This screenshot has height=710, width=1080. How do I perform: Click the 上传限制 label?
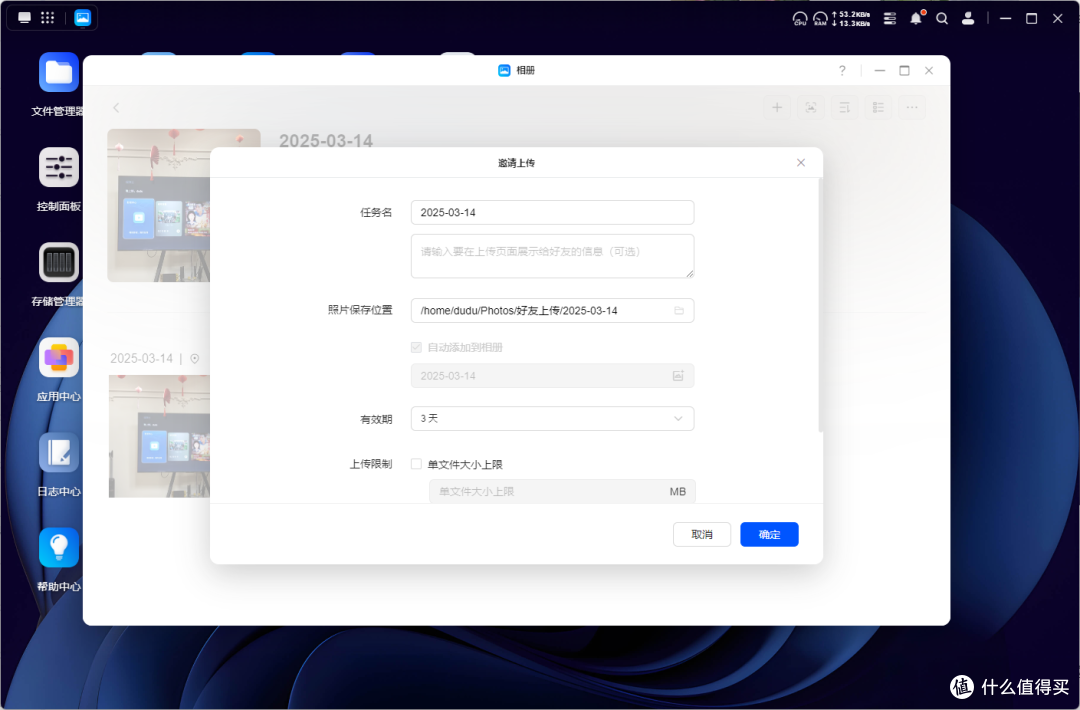tap(371, 464)
